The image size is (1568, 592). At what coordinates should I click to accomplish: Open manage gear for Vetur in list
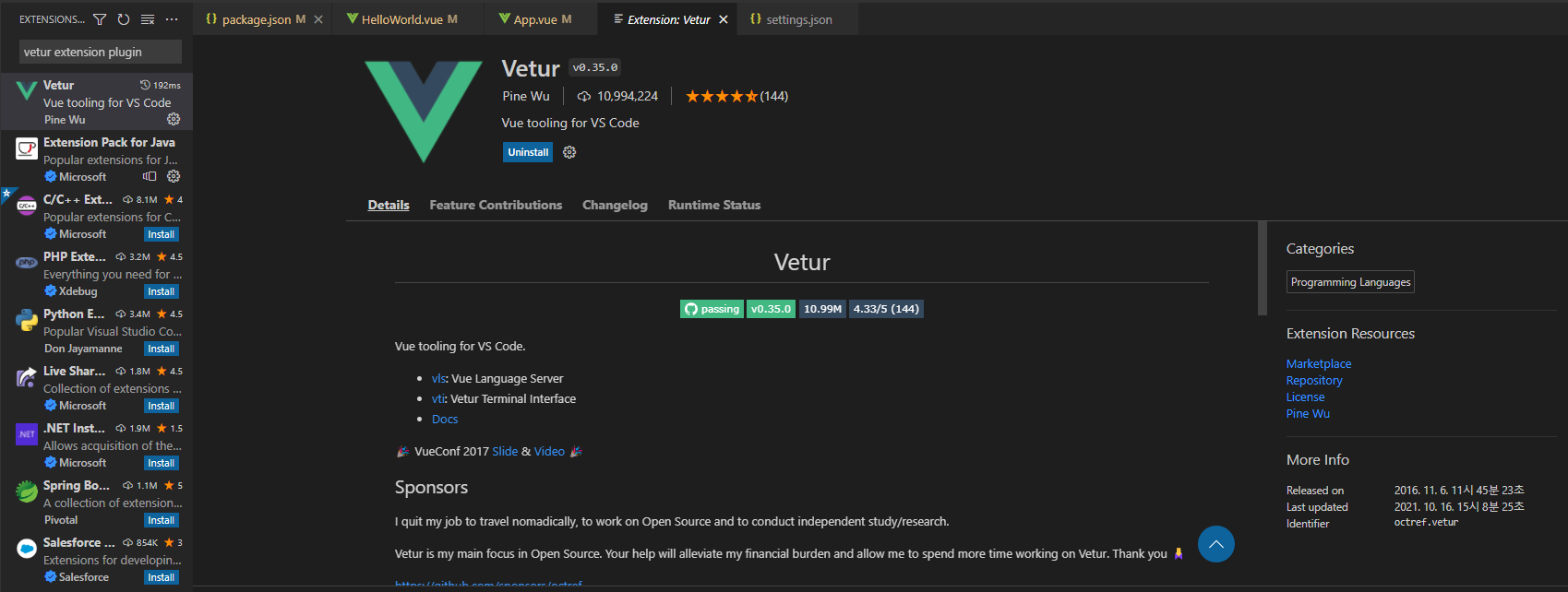click(174, 119)
